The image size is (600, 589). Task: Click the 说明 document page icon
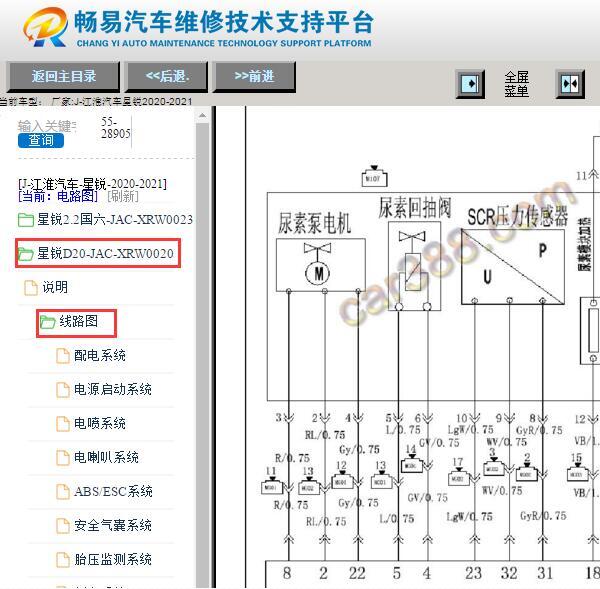coord(31,287)
